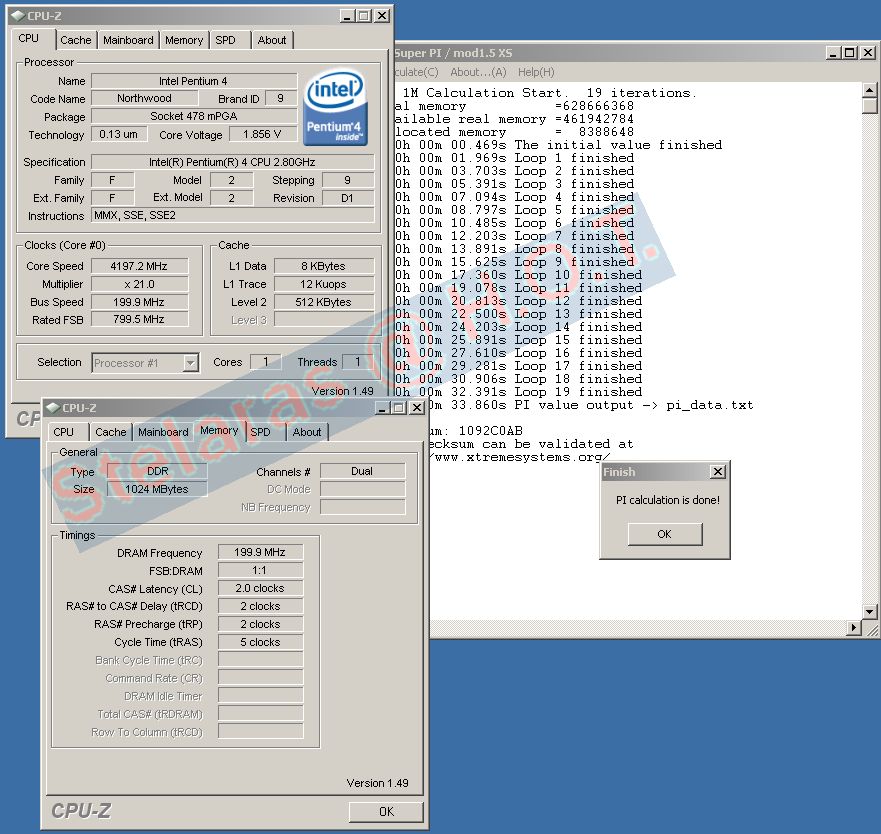Click '1M Calculation Start. 19 iterations.' line
881x834 pixels.
(x=549, y=93)
